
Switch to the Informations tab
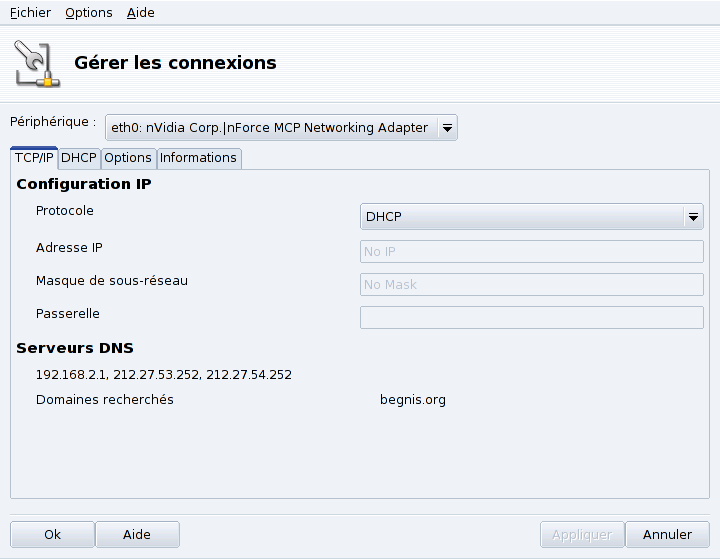click(198, 158)
